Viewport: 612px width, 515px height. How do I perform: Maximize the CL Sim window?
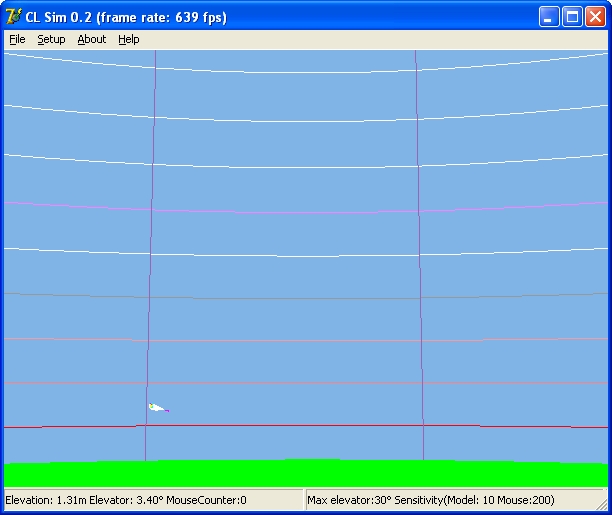[573, 17]
